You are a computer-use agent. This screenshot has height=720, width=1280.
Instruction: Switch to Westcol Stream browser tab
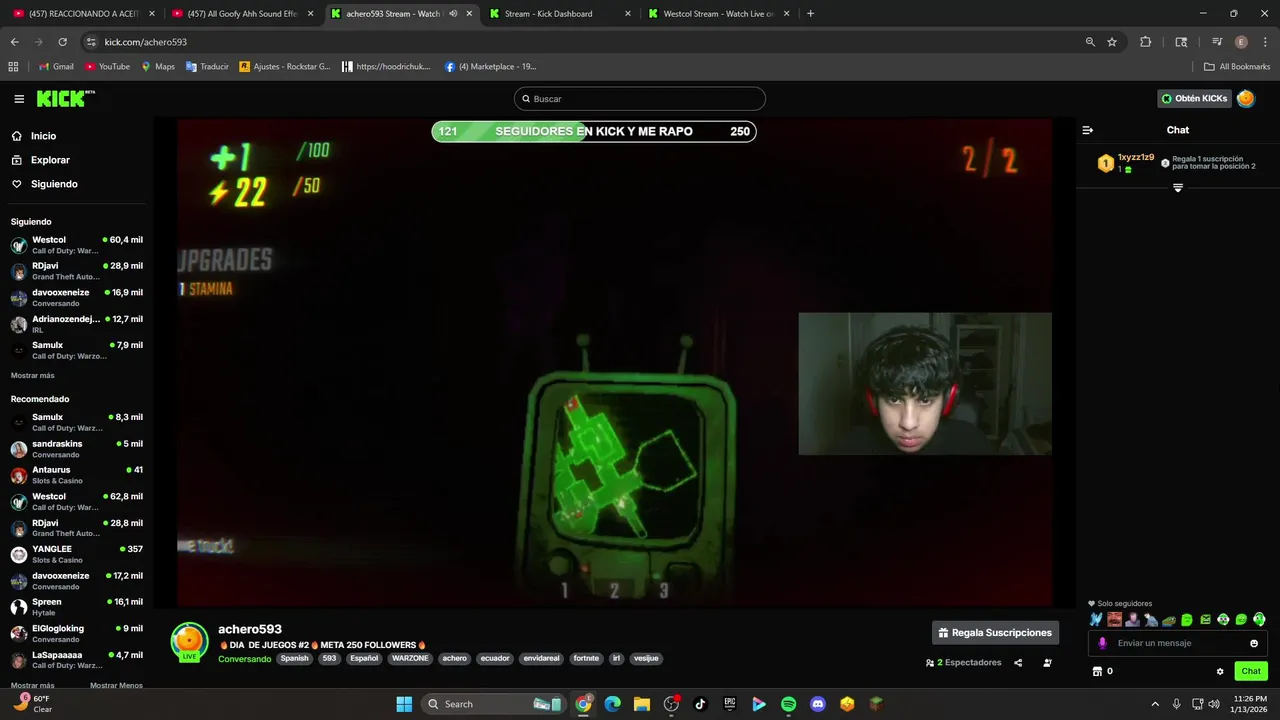click(x=718, y=14)
